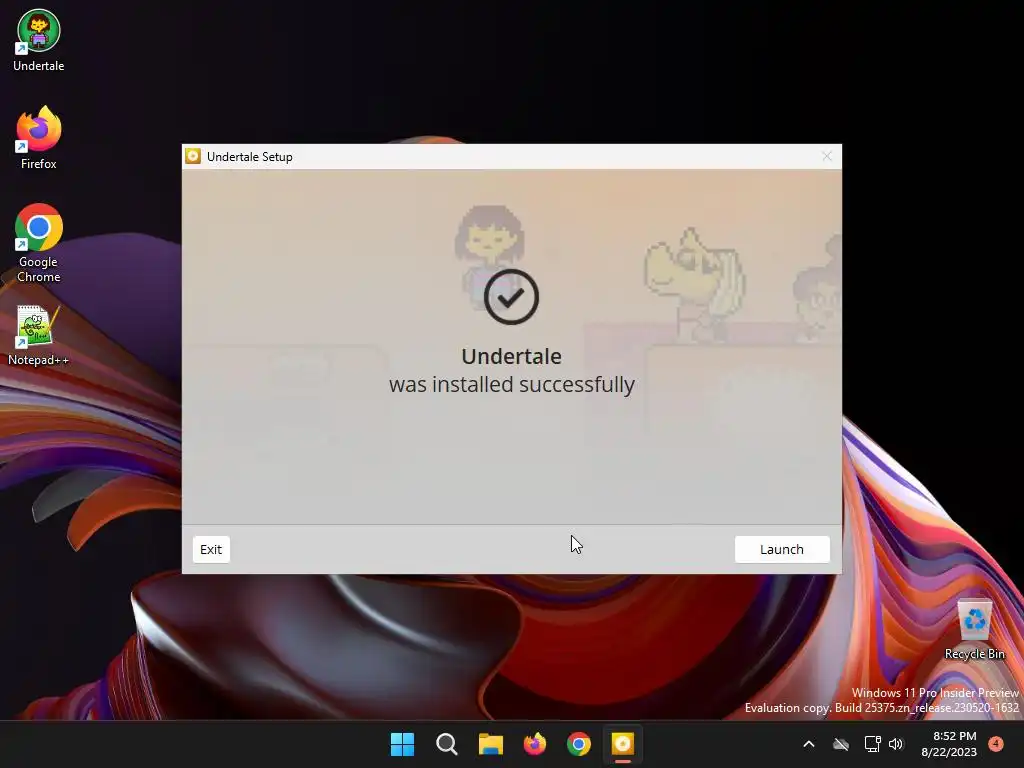Open the clock showing 8:52 PM

pos(949,744)
